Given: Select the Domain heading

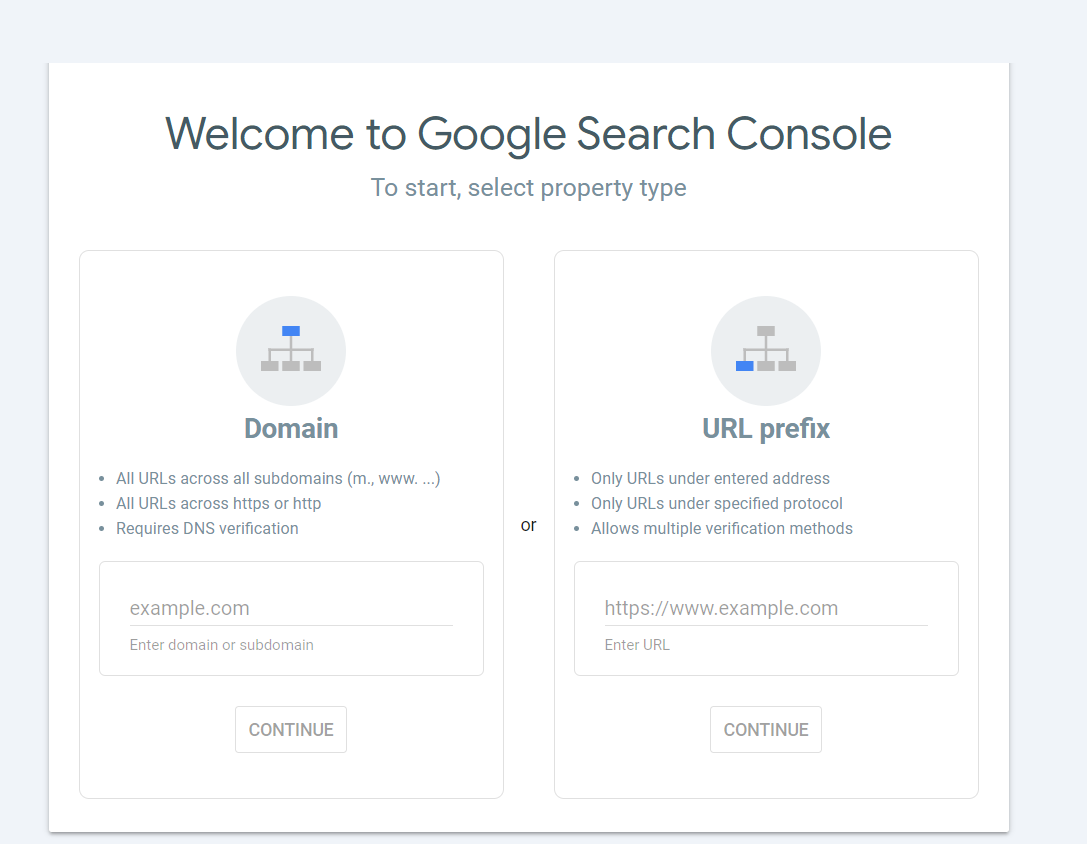Looking at the screenshot, I should (x=291, y=429).
